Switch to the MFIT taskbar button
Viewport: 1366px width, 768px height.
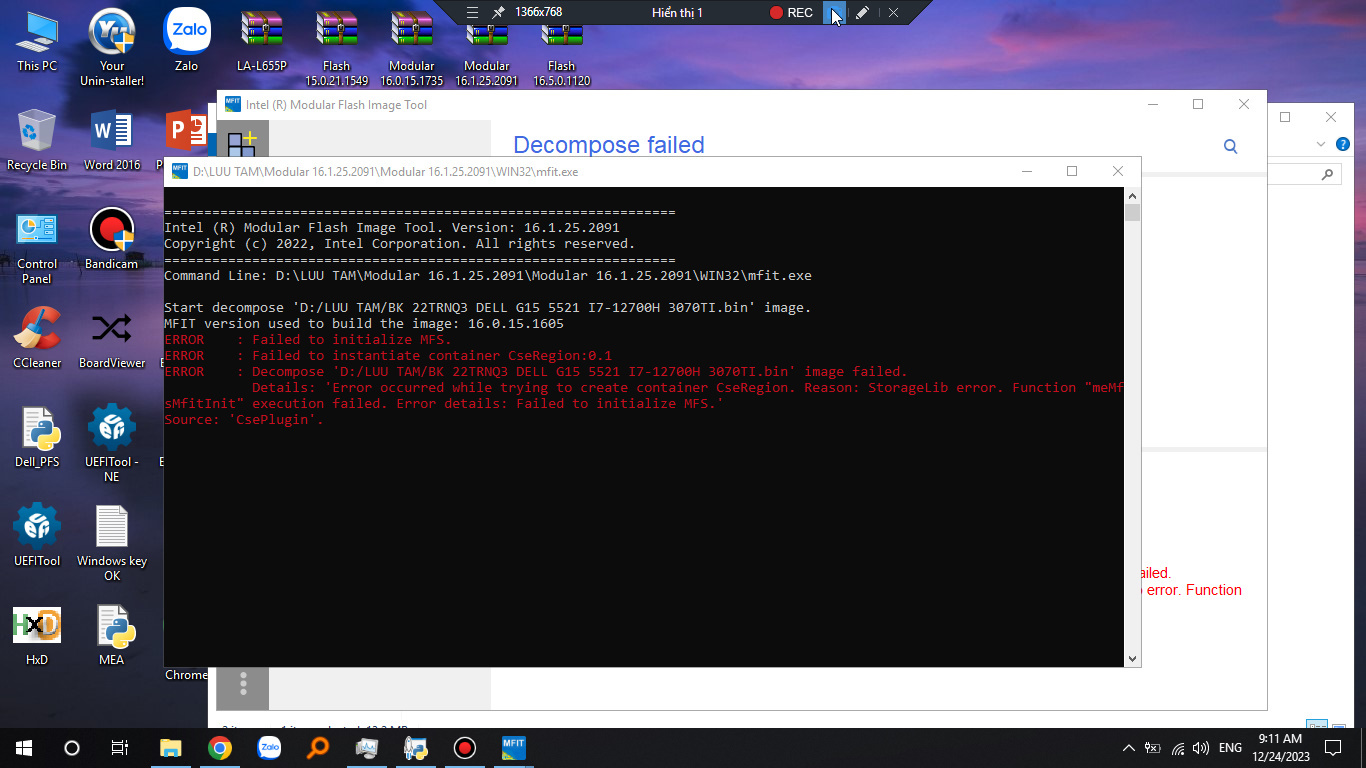[x=514, y=747]
